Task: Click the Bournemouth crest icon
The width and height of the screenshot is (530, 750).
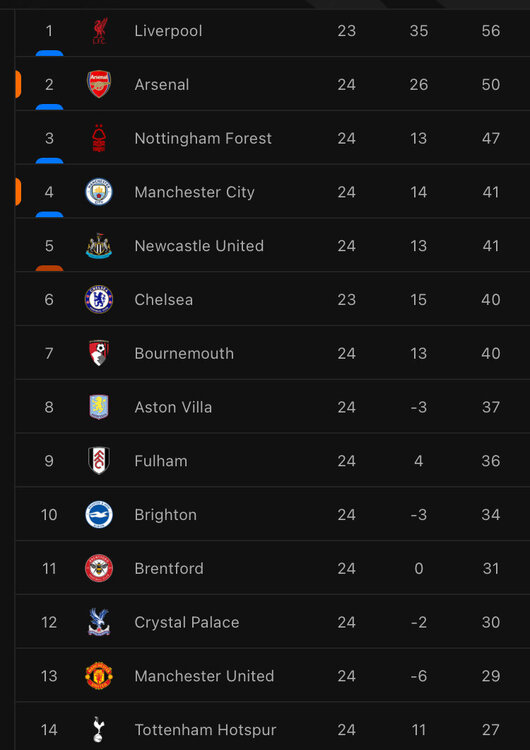Action: point(99,353)
